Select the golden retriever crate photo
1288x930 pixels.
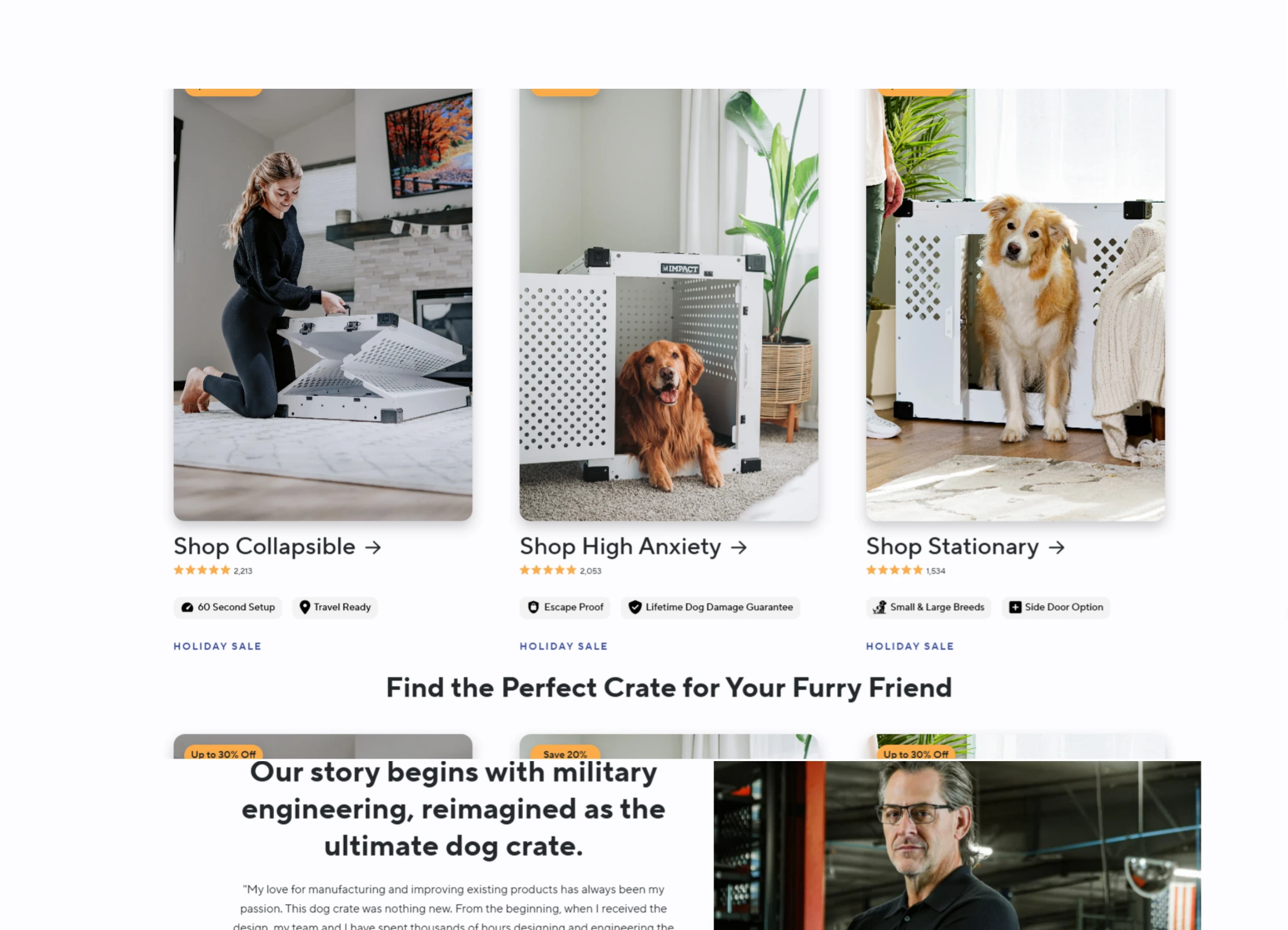pos(669,304)
